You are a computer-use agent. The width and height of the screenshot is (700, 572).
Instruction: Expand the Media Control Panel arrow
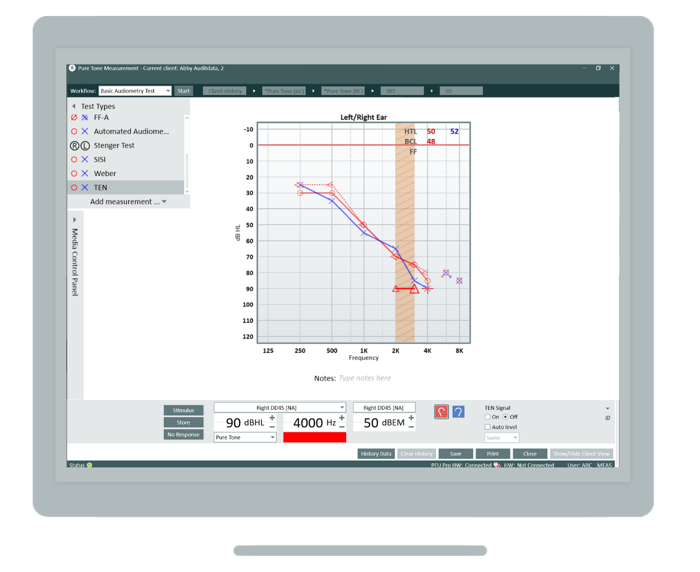click(x=73, y=217)
